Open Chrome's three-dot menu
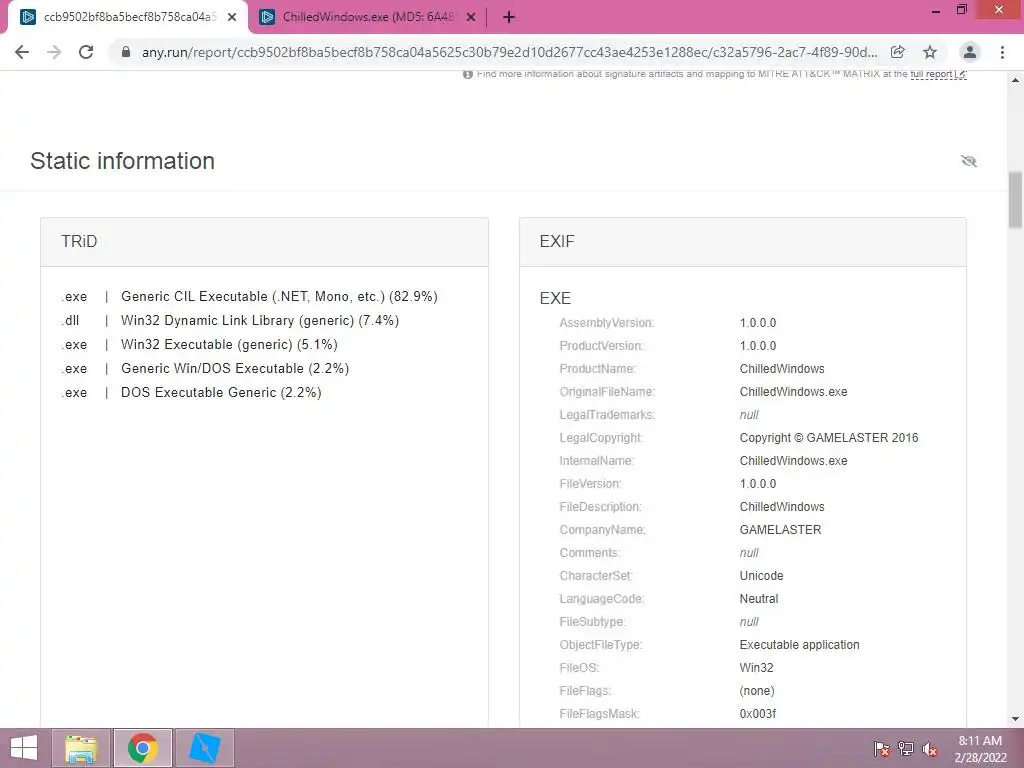Screen dimensions: 1024x768 [1002, 52]
